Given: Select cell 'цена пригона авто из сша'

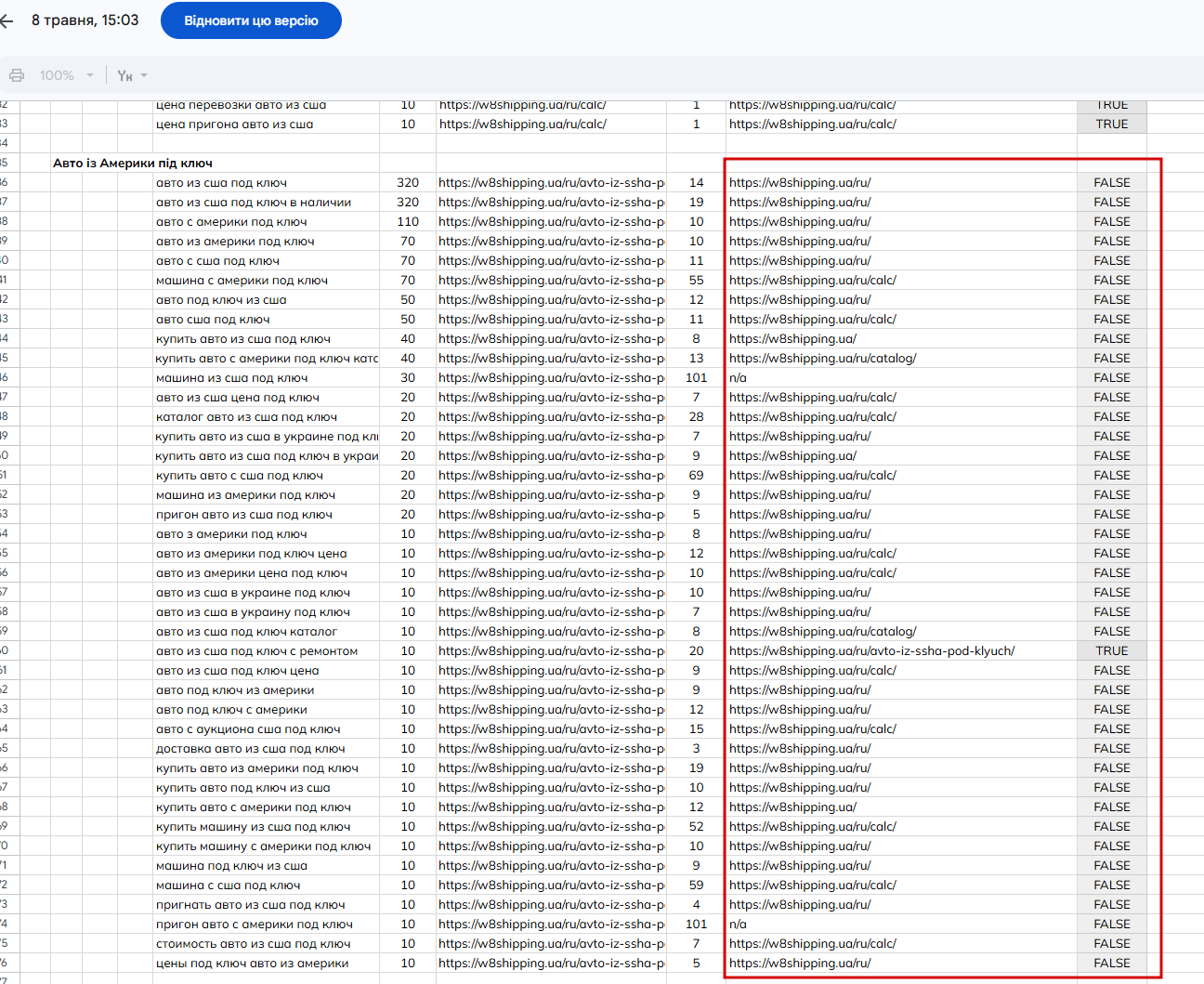Looking at the screenshot, I should tap(234, 125).
